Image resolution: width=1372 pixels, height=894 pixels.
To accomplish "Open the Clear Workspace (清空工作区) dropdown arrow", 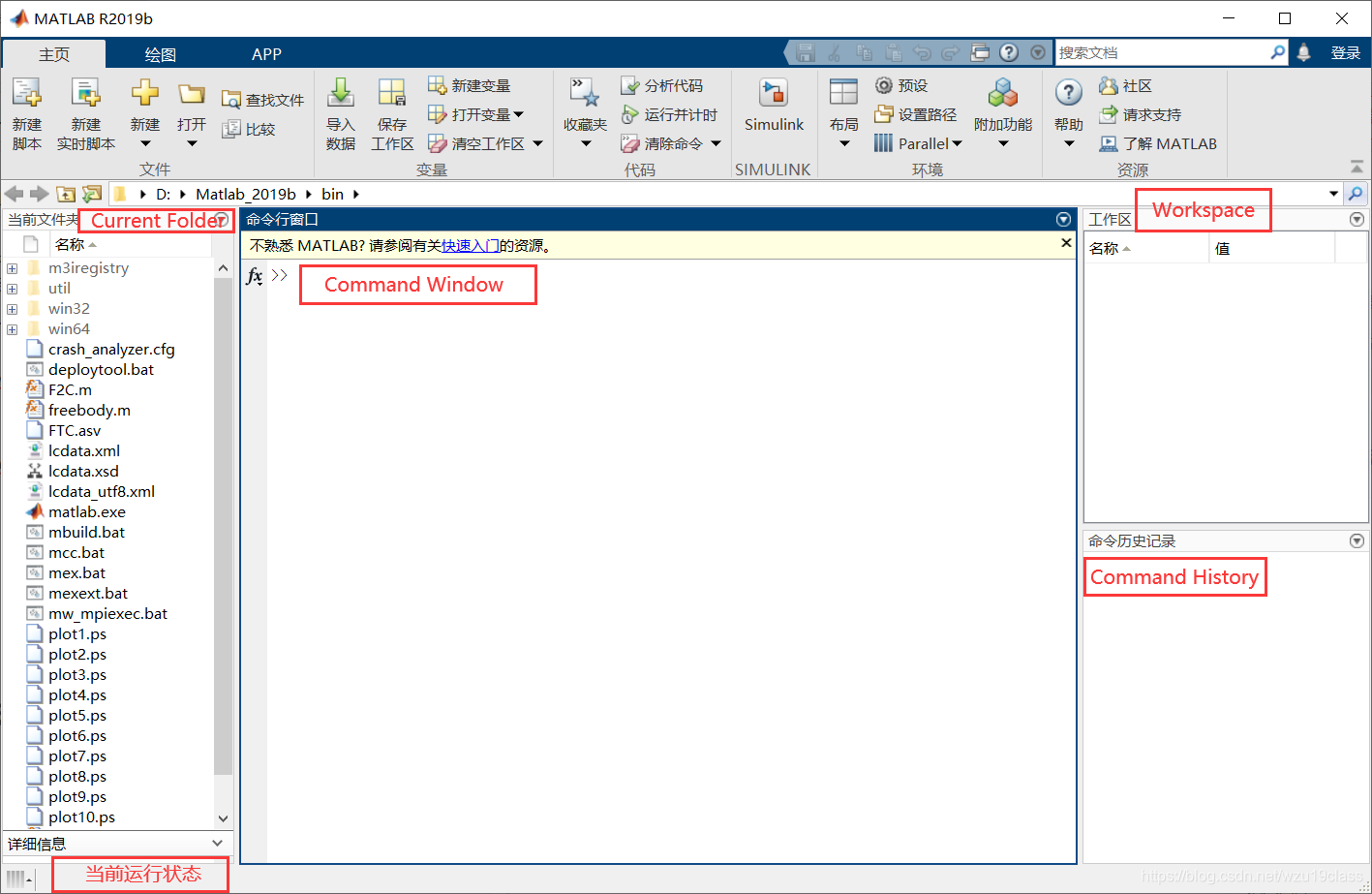I will 537,144.
